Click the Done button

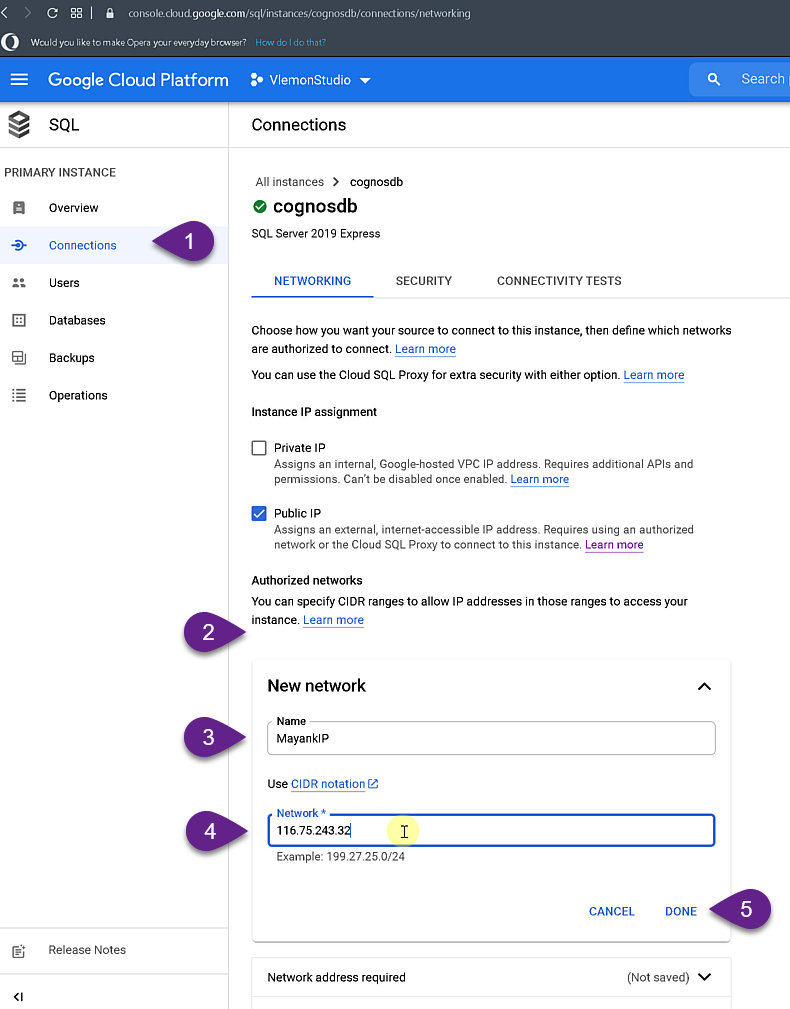coord(681,911)
